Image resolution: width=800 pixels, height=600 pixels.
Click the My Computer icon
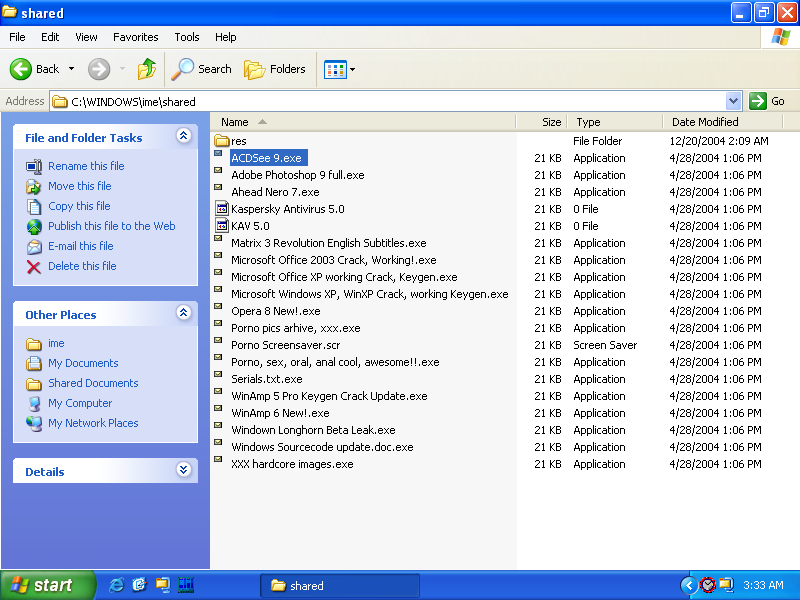point(34,404)
